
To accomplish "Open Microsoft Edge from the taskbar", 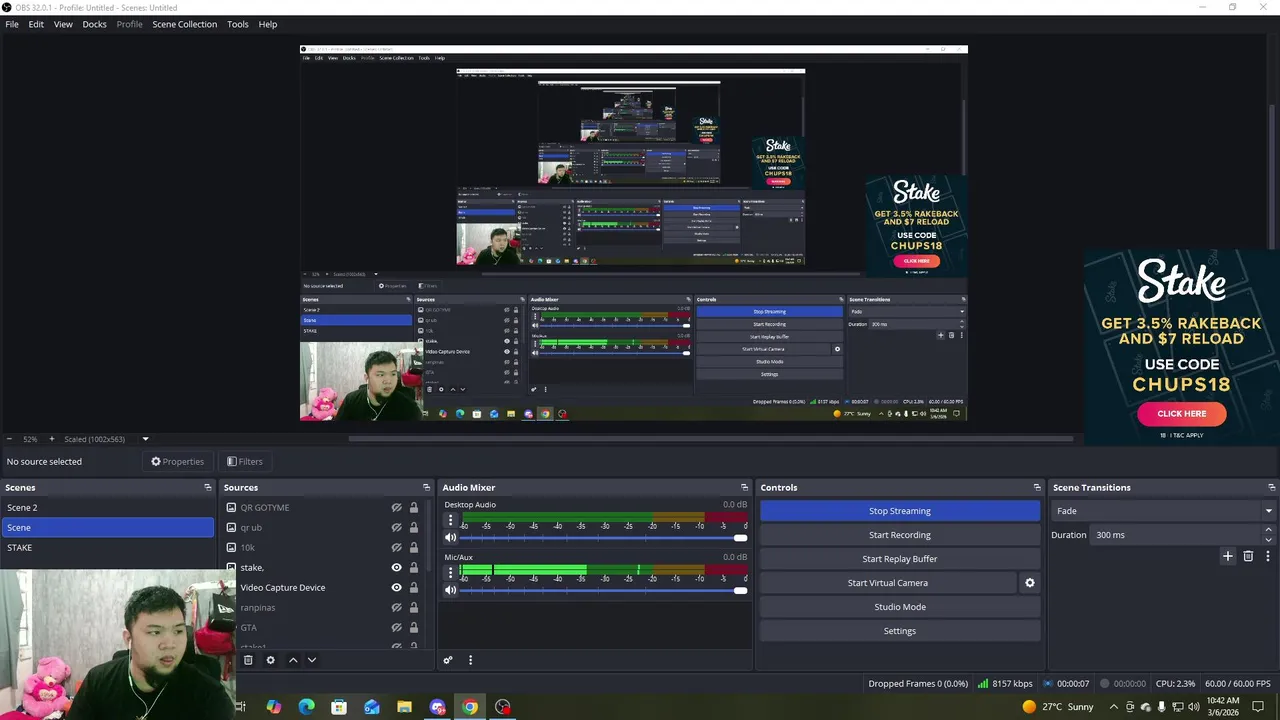I will pyautogui.click(x=306, y=707).
